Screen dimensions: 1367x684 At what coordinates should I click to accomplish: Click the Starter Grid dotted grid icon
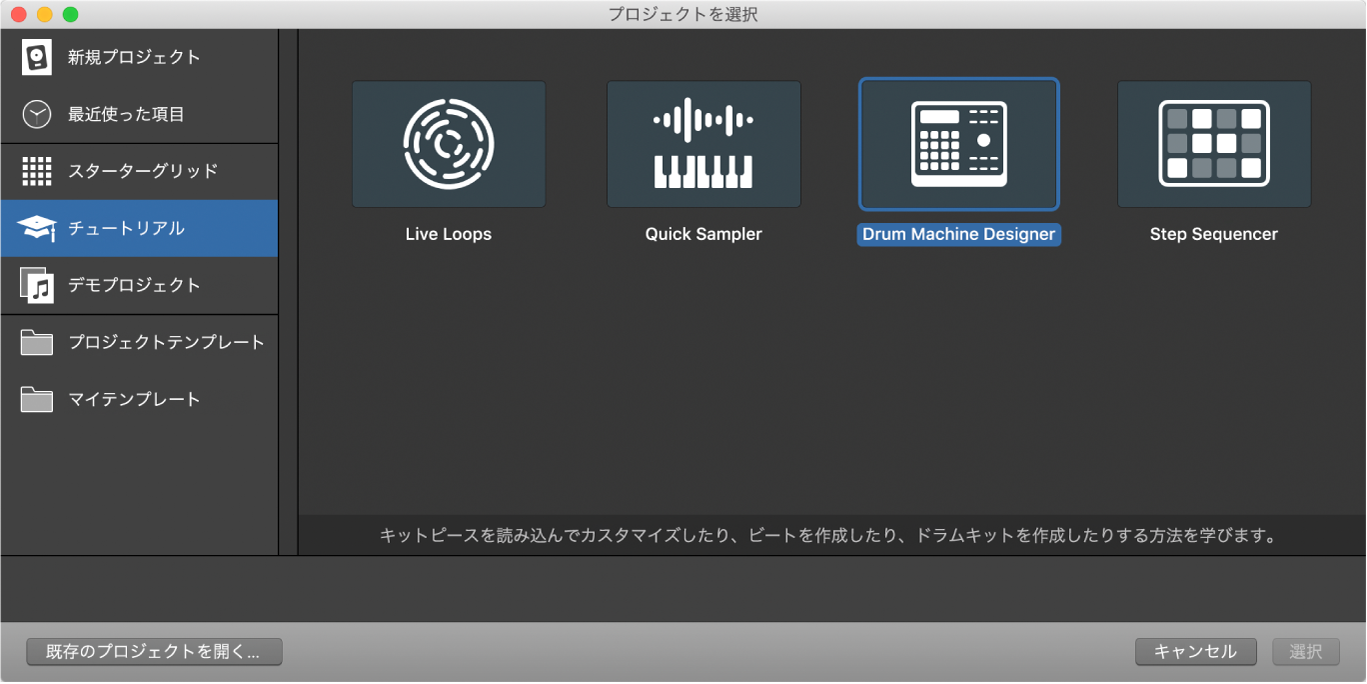pos(37,171)
